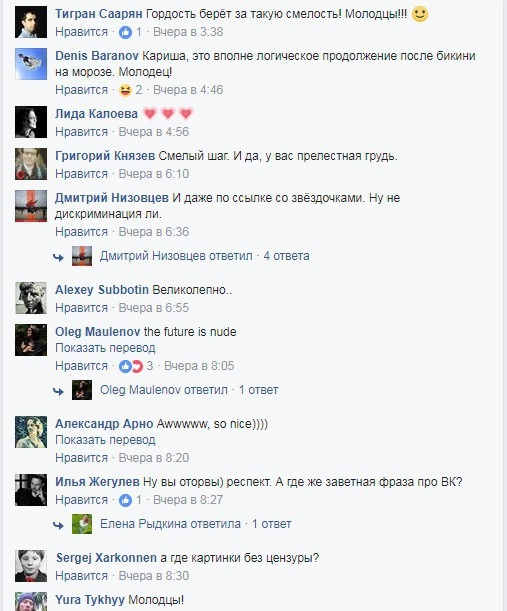This screenshot has width=507, height=611.
Task: Click the reply arrow icon beside Oleg Maulenov ответил
Action: [58, 391]
